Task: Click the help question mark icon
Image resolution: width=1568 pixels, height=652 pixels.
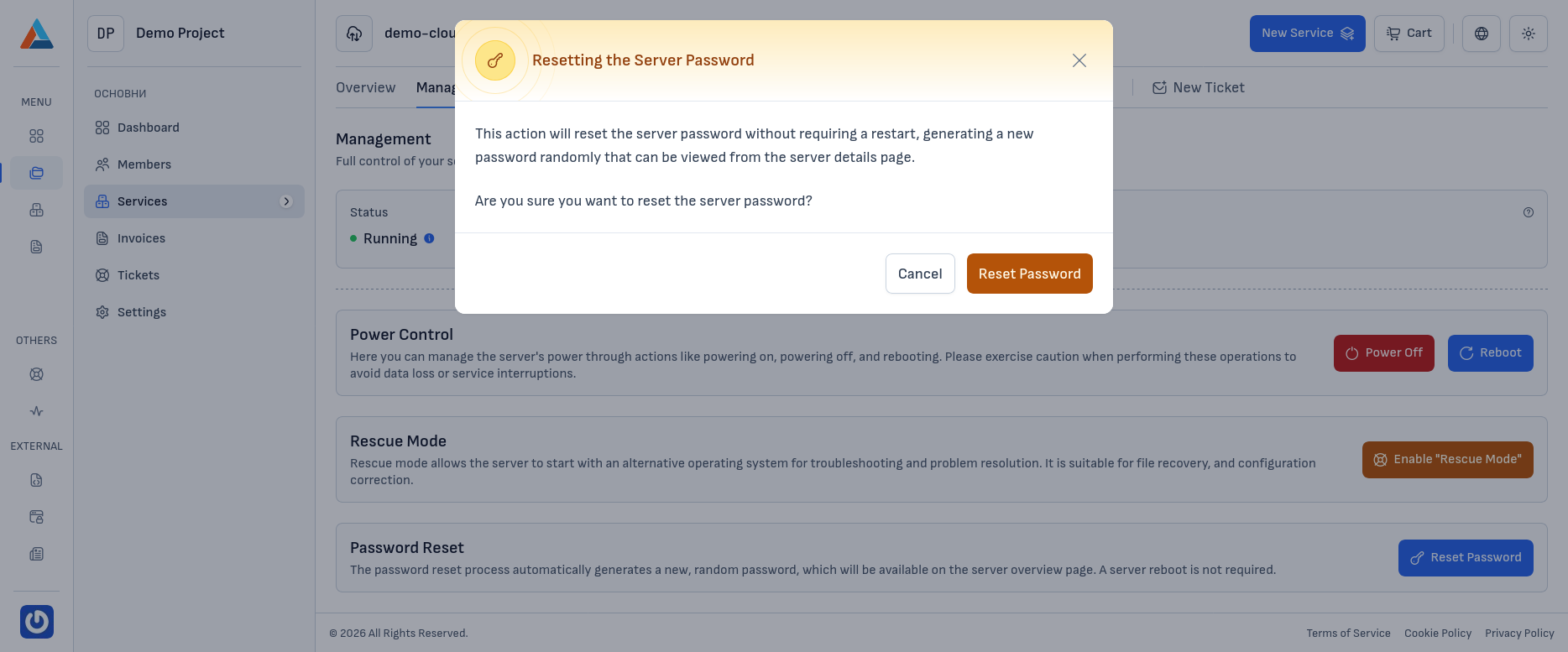Action: (x=1529, y=212)
